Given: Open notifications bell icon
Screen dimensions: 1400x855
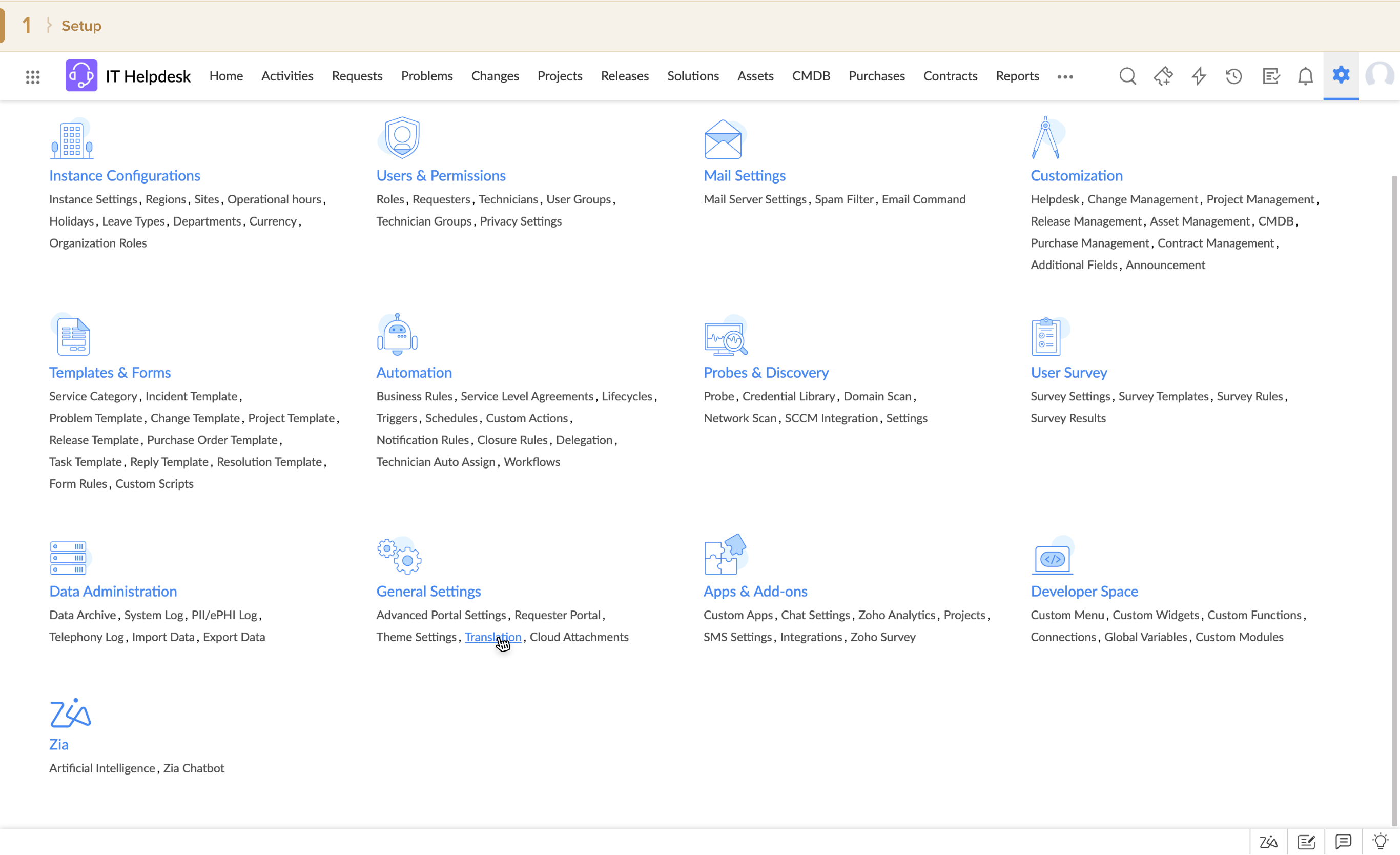Looking at the screenshot, I should click(1306, 76).
